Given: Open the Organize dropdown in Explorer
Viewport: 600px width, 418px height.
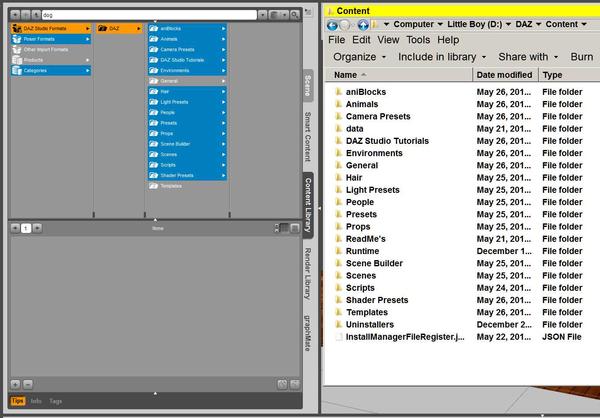Looking at the screenshot, I should 359,57.
